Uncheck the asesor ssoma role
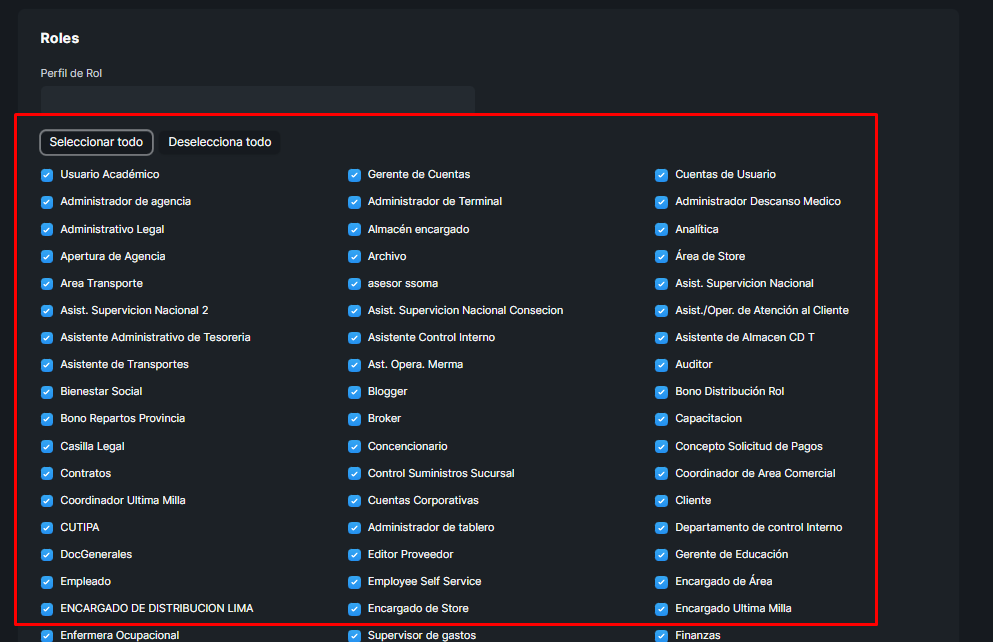This screenshot has width=993, height=642. 354,284
